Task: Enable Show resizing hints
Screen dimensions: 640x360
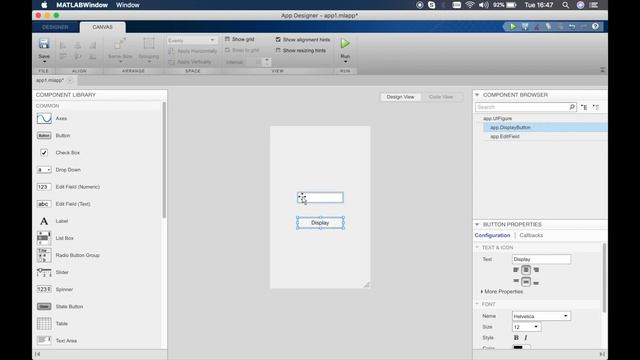Action: coord(278,51)
